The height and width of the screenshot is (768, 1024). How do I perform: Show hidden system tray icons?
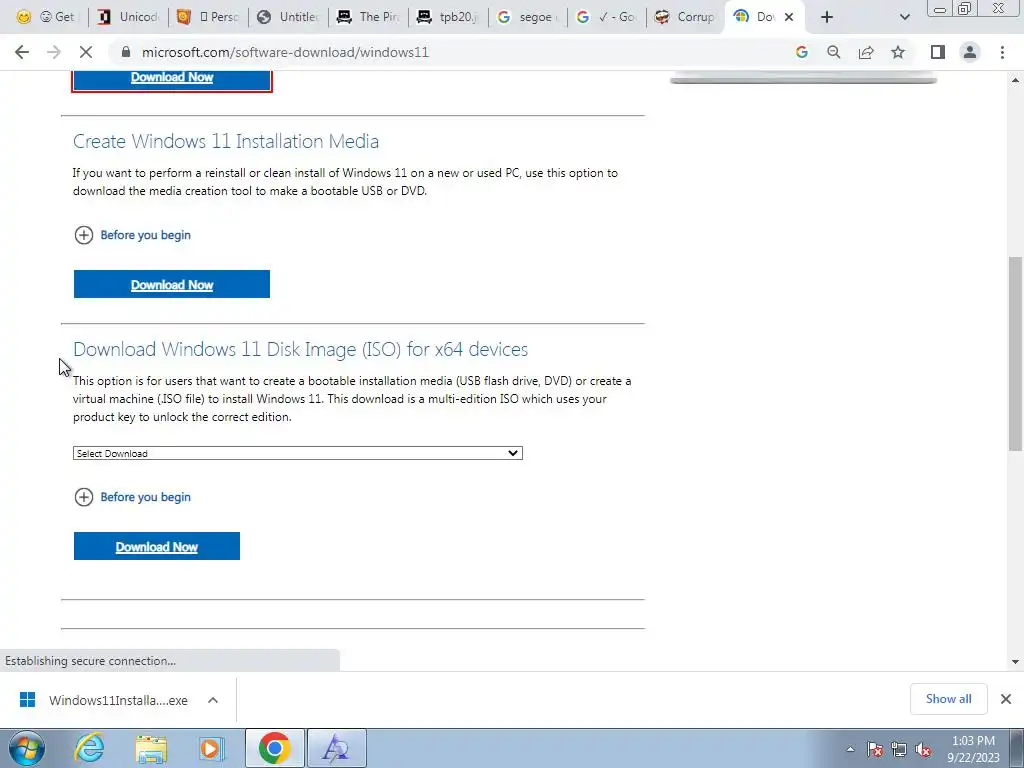[x=850, y=749]
